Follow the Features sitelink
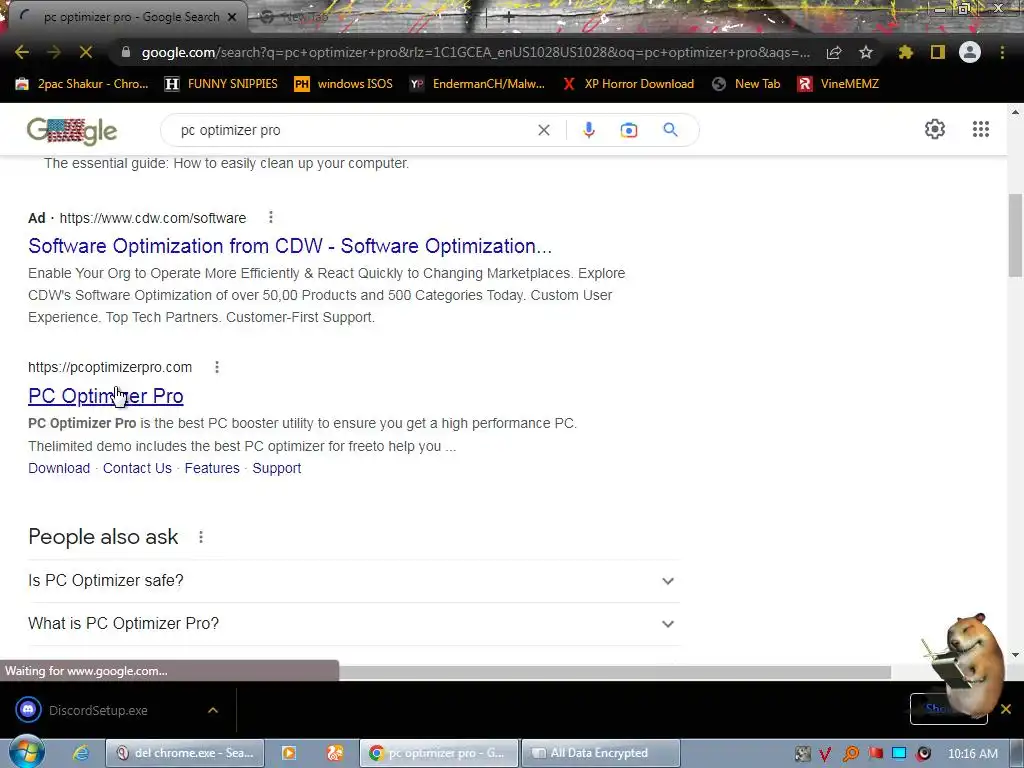 click(212, 468)
